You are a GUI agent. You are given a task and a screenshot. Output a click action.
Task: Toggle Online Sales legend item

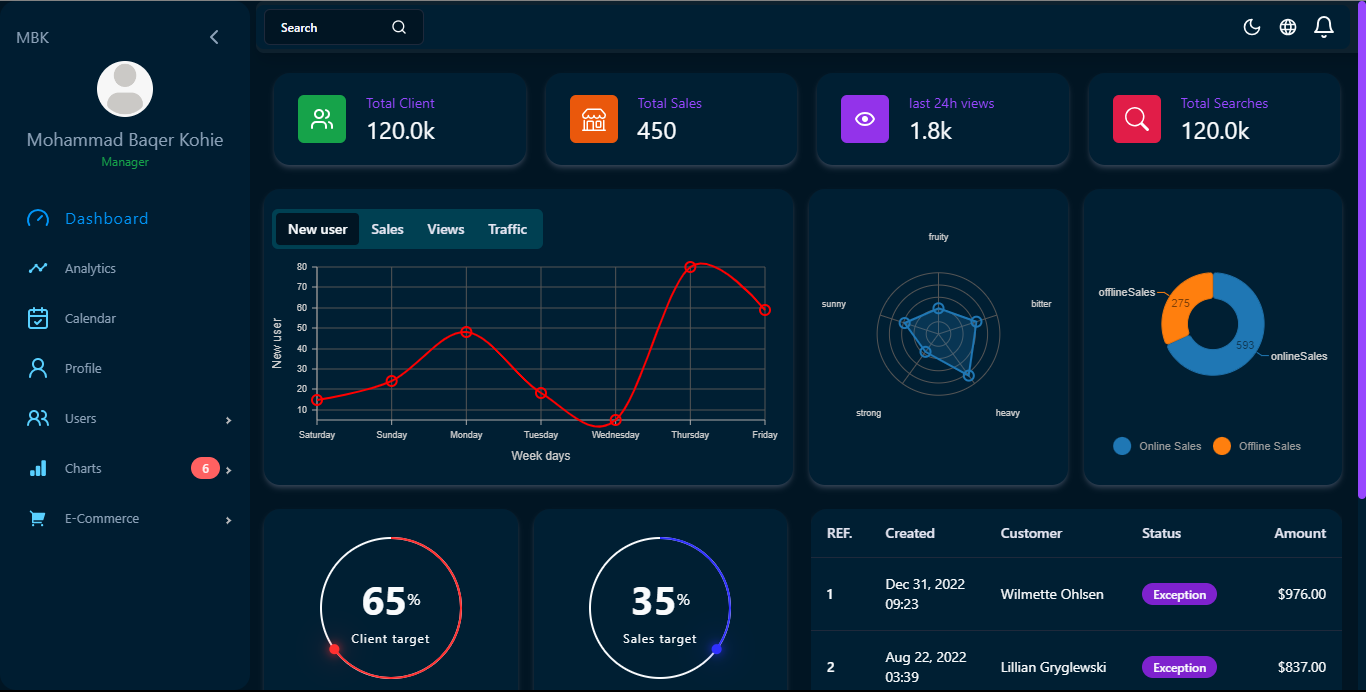1158,446
